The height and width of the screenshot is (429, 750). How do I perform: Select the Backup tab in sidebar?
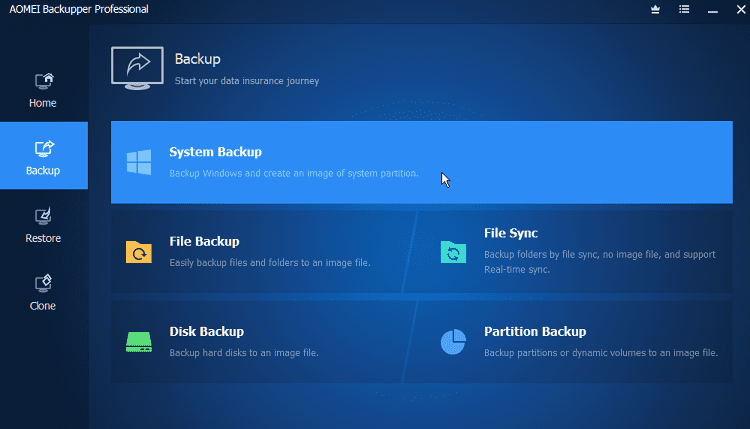tap(44, 155)
